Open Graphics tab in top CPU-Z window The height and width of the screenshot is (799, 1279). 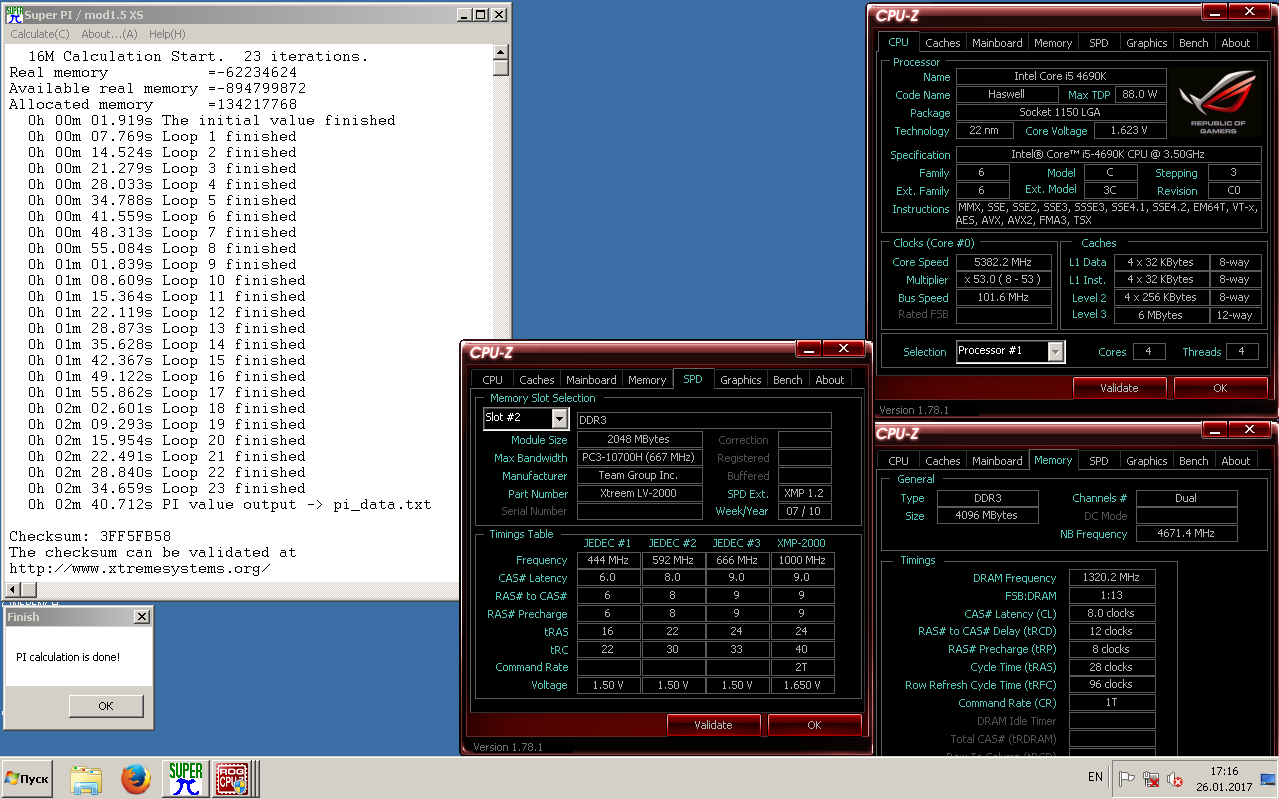(x=1146, y=43)
